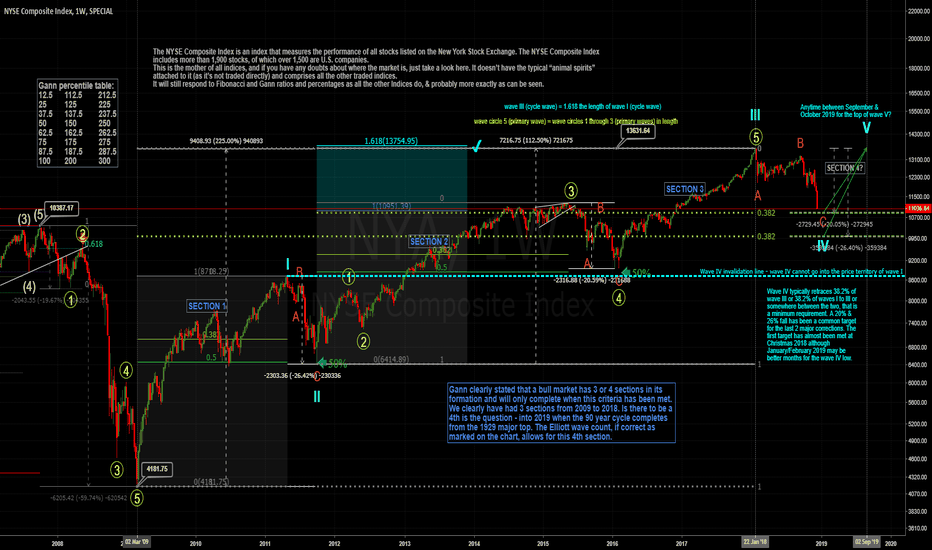Click the circled 4 below the 2016 low

click(619, 297)
